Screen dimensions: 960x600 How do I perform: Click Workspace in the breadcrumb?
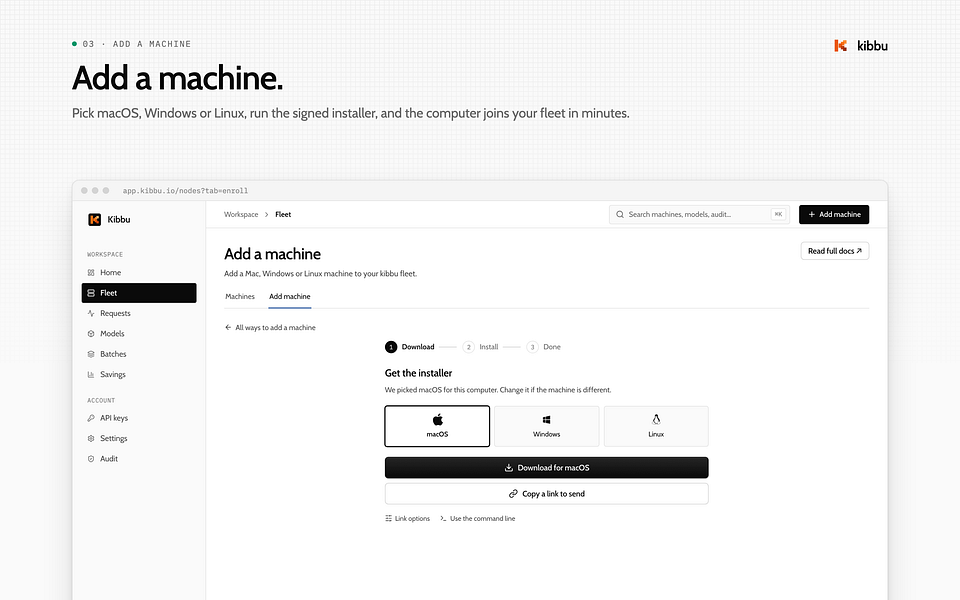[241, 214]
